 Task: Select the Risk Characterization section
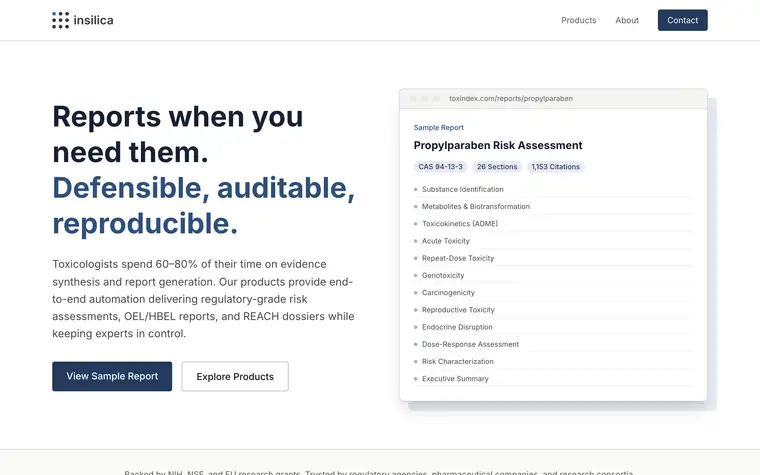[553, 362]
